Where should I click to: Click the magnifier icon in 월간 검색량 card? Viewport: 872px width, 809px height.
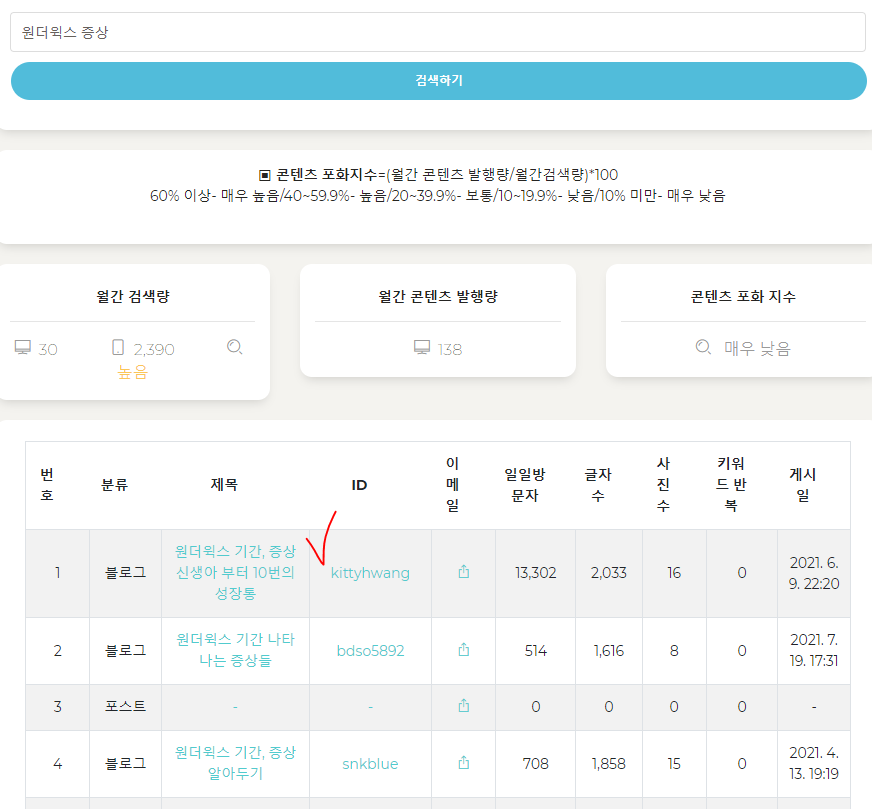(x=235, y=347)
